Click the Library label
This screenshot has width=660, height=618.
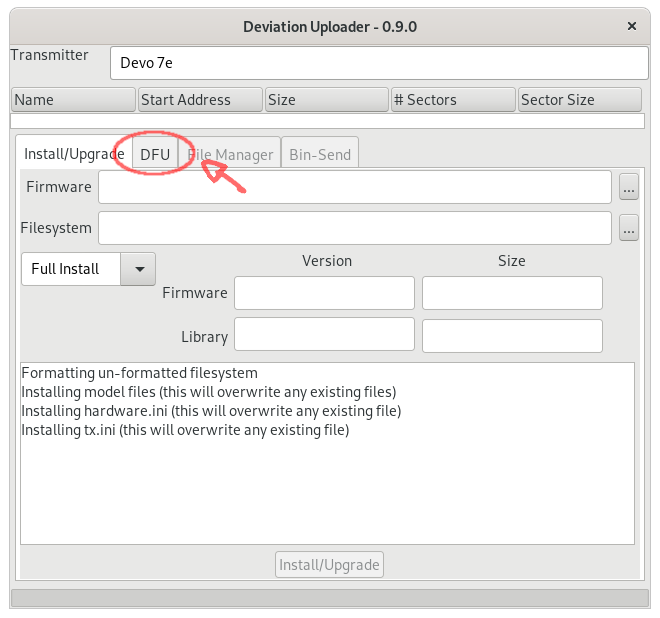pyautogui.click(x=205, y=337)
